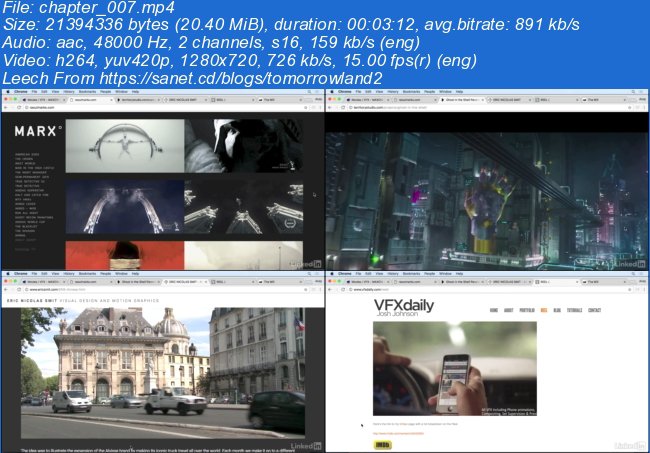Open the Marx thumbnail of the dark hooded figure
The width and height of the screenshot is (650, 453).
pyautogui.click(x=244, y=146)
